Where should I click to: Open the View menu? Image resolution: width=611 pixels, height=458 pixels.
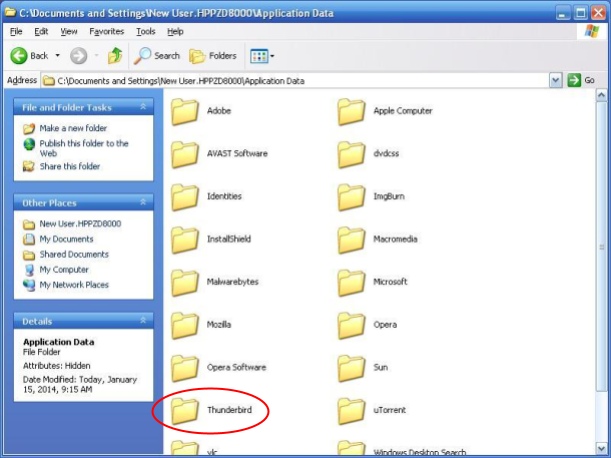click(x=69, y=32)
